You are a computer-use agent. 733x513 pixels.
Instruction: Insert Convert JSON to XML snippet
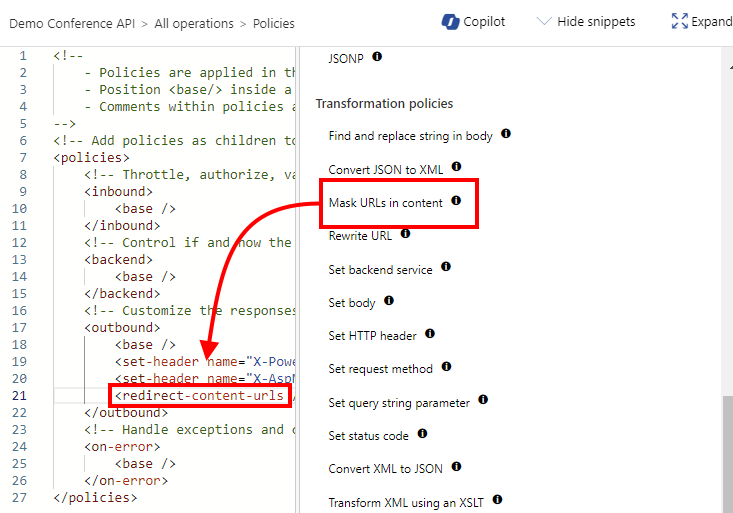[x=386, y=169]
